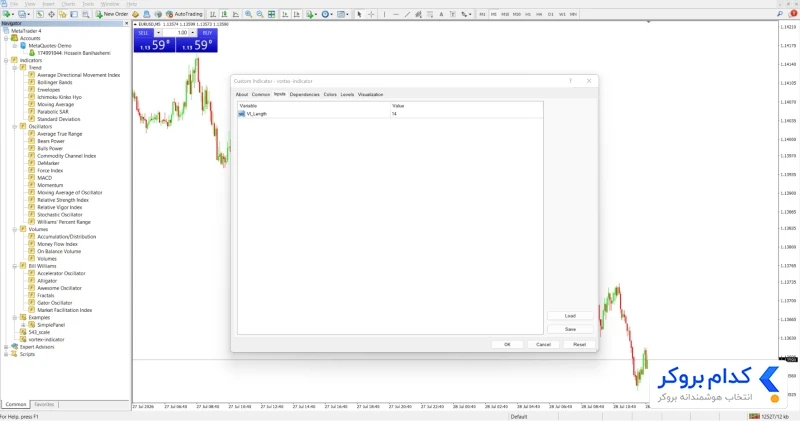
Task: Expand the SimplePanel node
Action: pyautogui.click(x=23, y=325)
